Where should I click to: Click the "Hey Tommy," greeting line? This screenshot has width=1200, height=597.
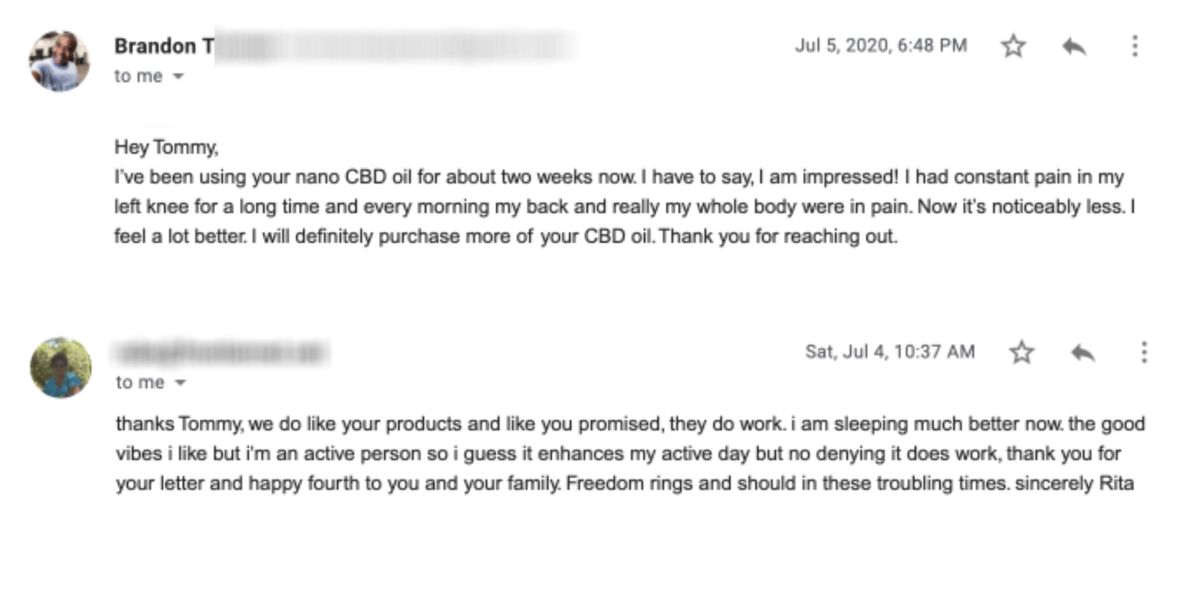click(166, 148)
